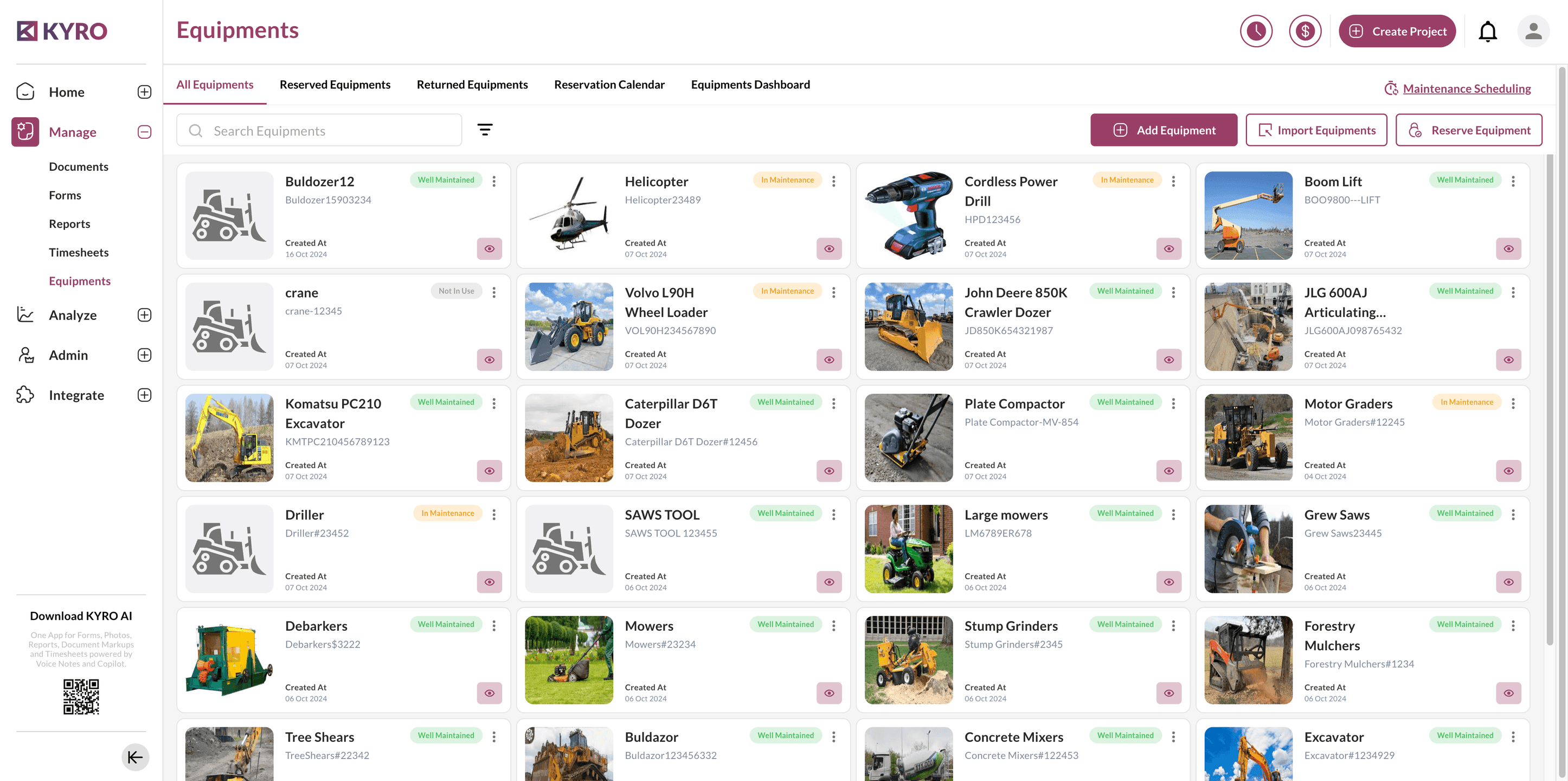Viewport: 1568px width, 781px height.
Task: Open more options for Debarkers
Action: point(493,626)
